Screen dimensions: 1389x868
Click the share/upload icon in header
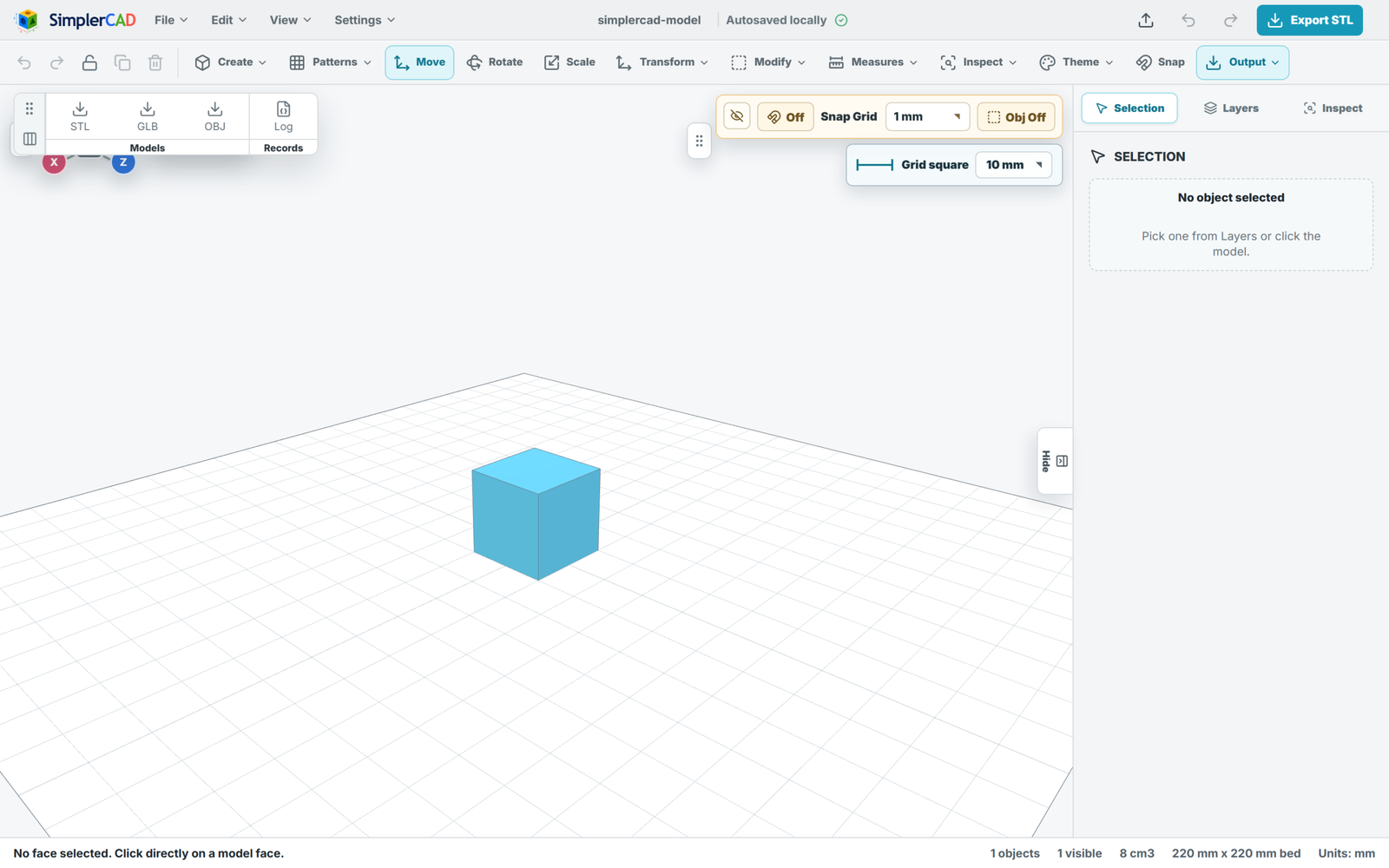click(x=1146, y=20)
